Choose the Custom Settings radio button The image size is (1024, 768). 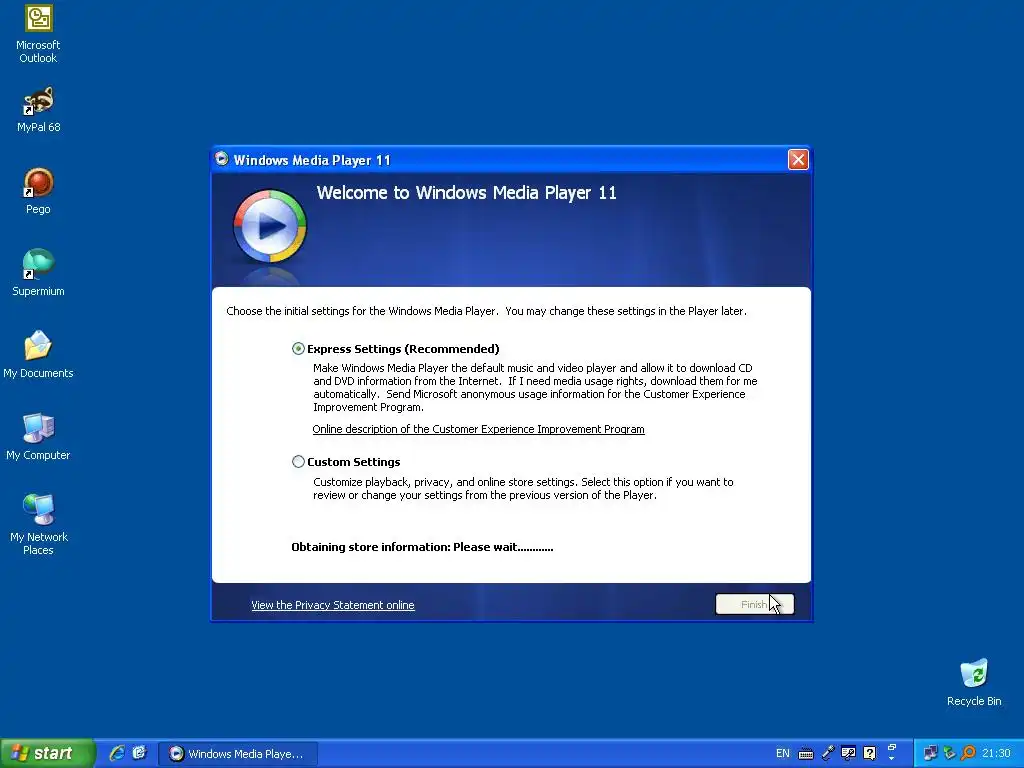point(298,462)
